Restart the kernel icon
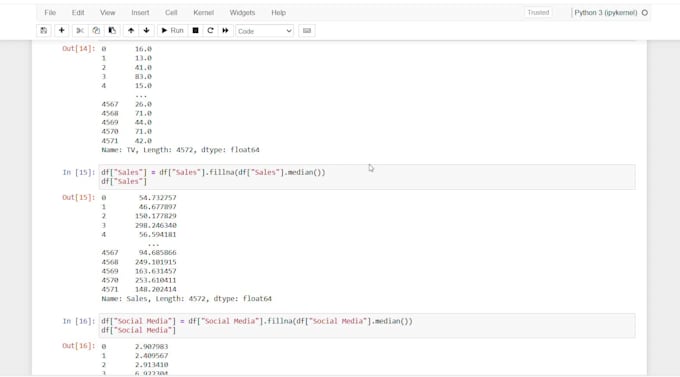680x377 pixels. click(210, 31)
